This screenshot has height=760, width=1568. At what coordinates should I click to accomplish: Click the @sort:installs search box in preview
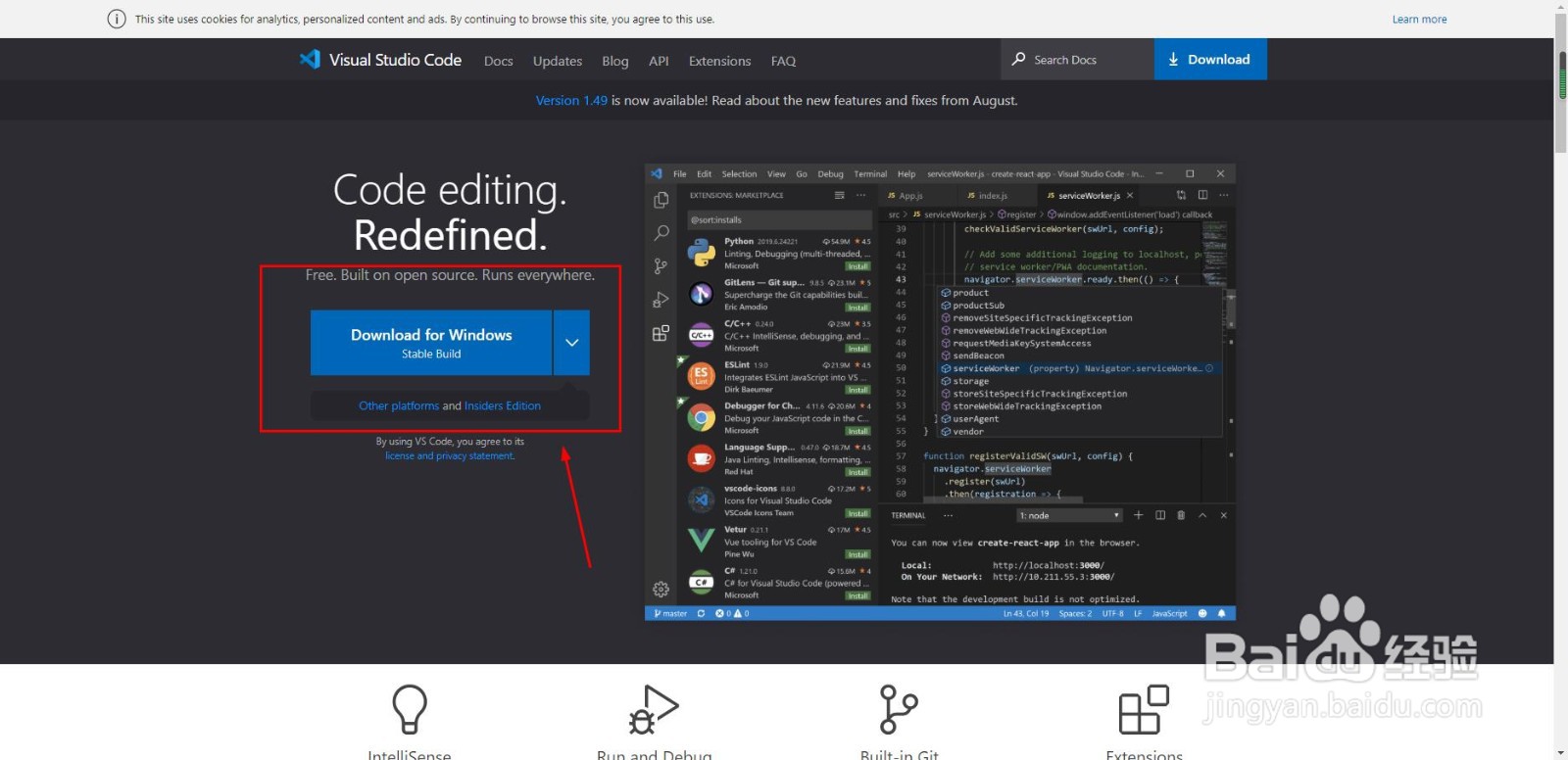[x=780, y=219]
